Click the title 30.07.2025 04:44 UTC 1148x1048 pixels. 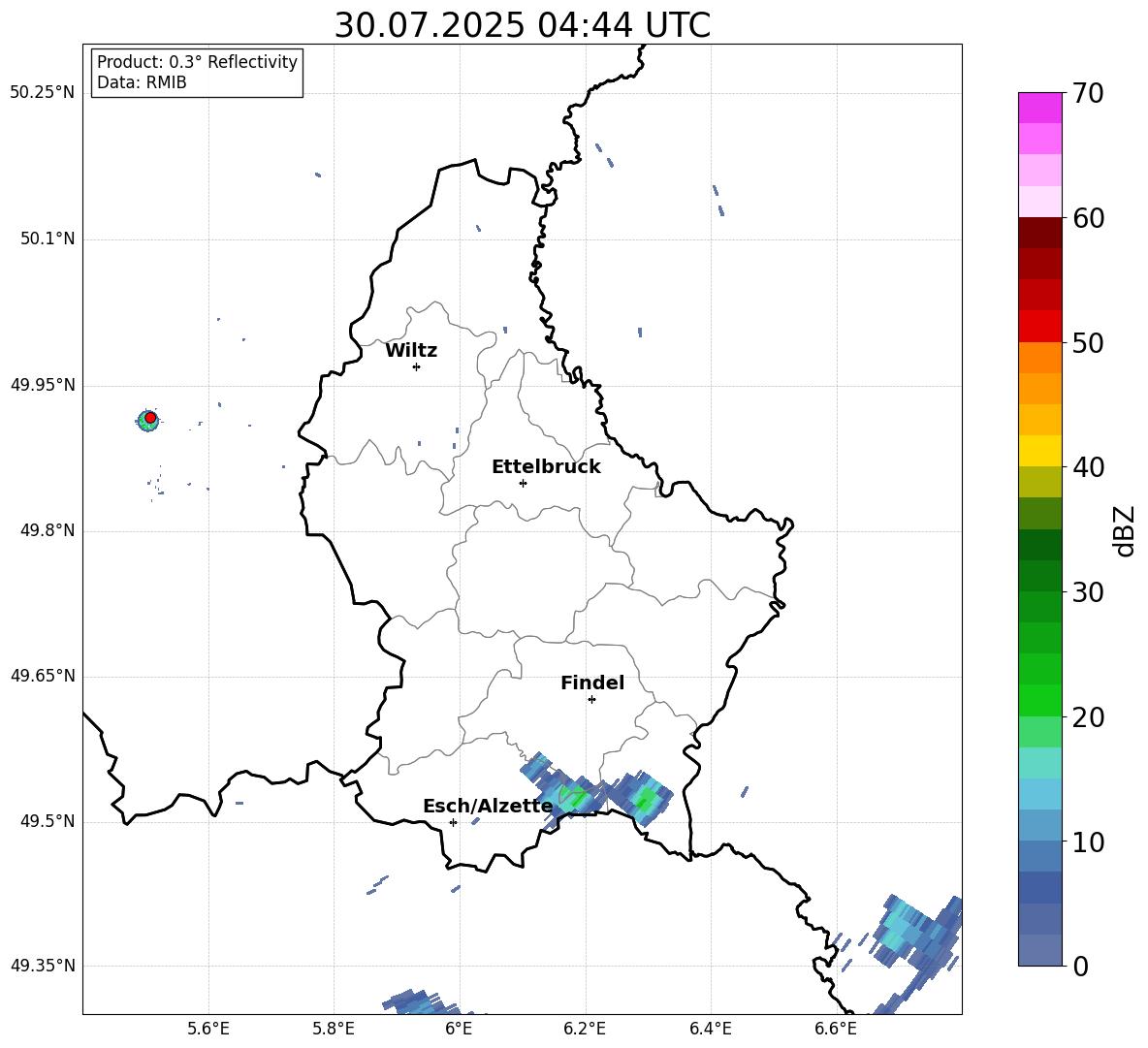[522, 25]
